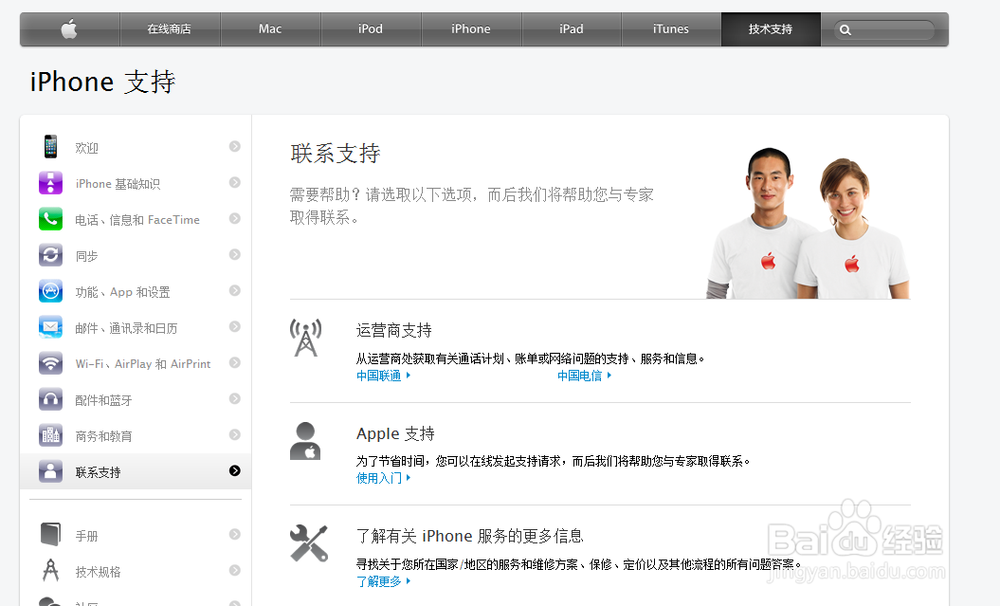The height and width of the screenshot is (606, 1000).
Task: Click the mail envelope icon in sidebar
Action: click(x=50, y=327)
